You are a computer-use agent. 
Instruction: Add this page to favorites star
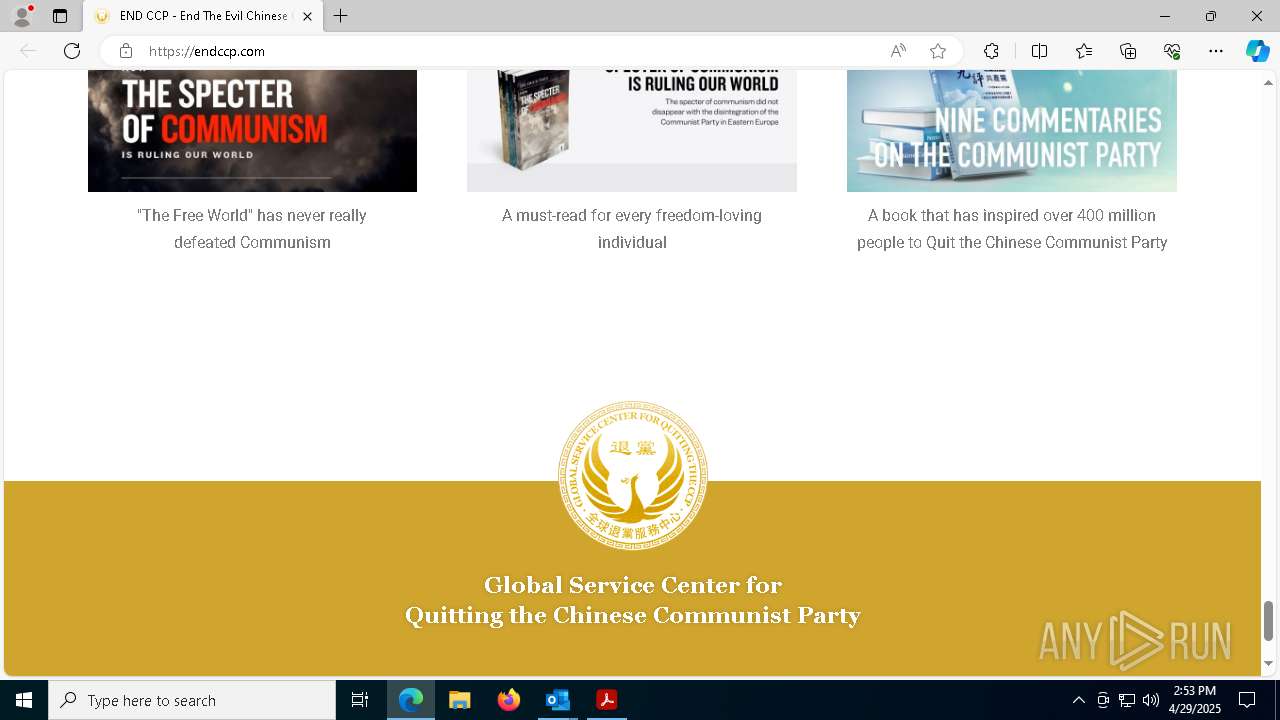pos(938,51)
